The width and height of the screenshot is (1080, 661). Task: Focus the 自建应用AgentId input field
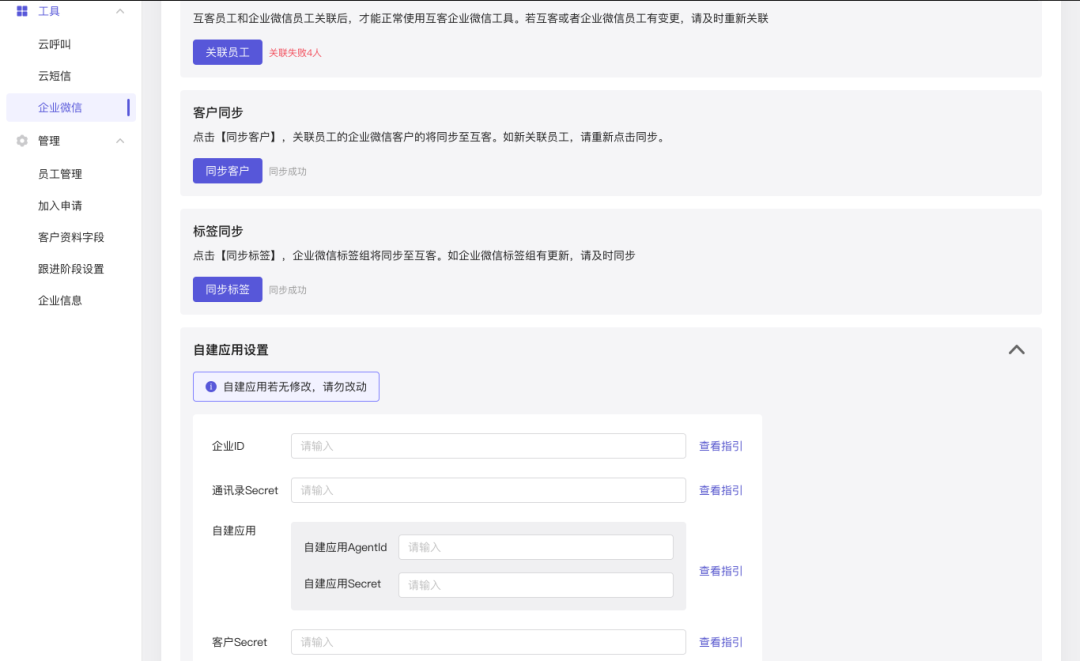click(536, 547)
